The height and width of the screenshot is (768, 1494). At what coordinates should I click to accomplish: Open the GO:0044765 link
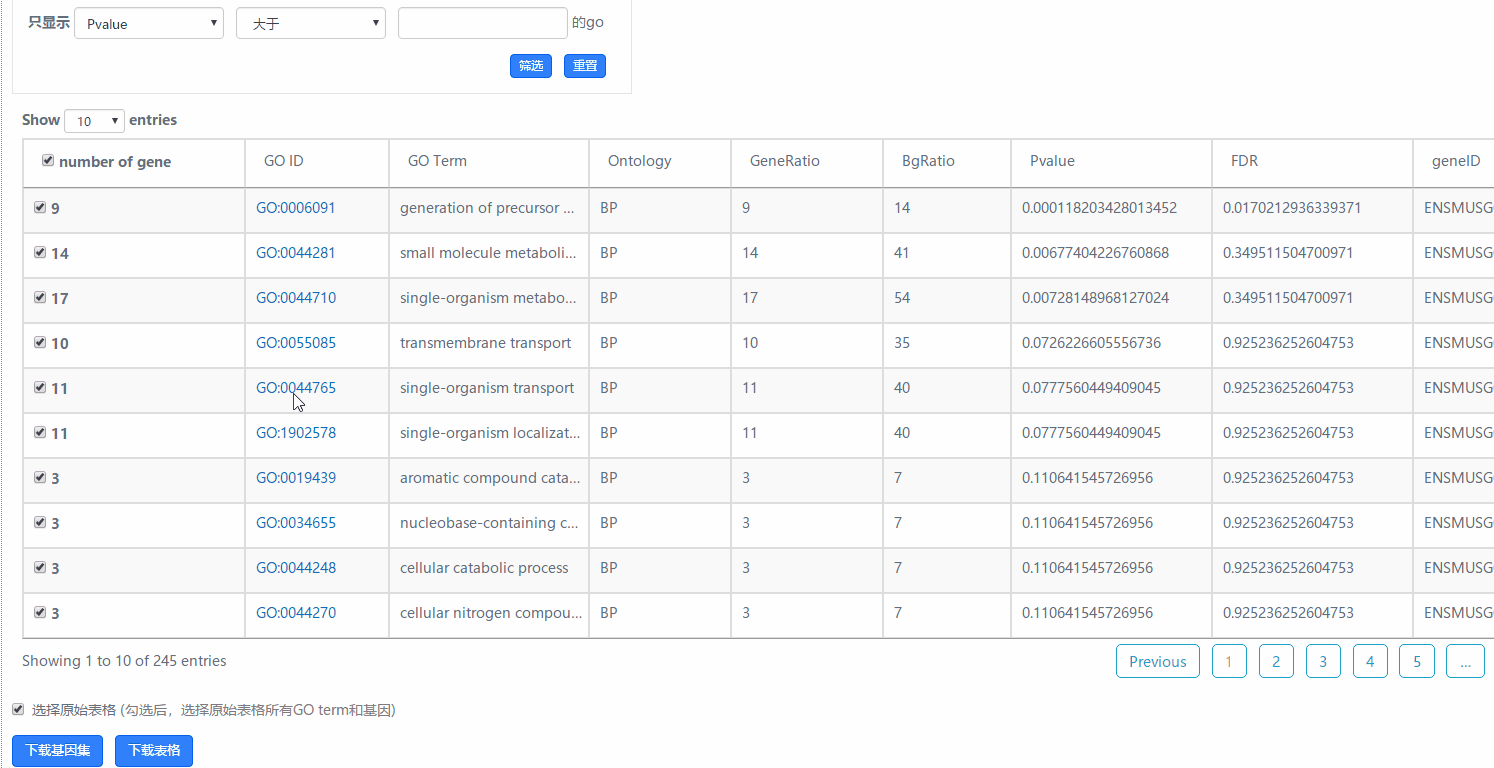click(x=296, y=388)
